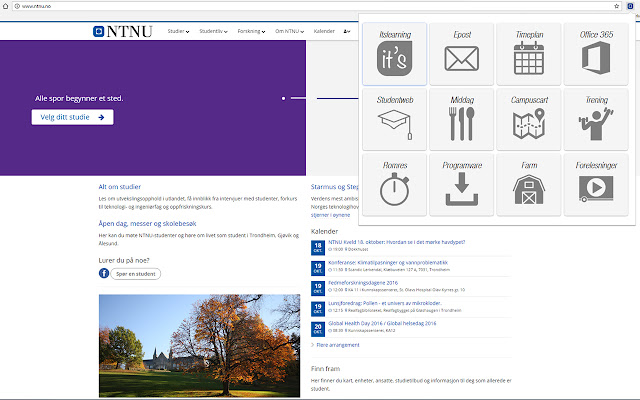Click the browser home icon
This screenshot has height=400, width=640.
coord(5,6)
